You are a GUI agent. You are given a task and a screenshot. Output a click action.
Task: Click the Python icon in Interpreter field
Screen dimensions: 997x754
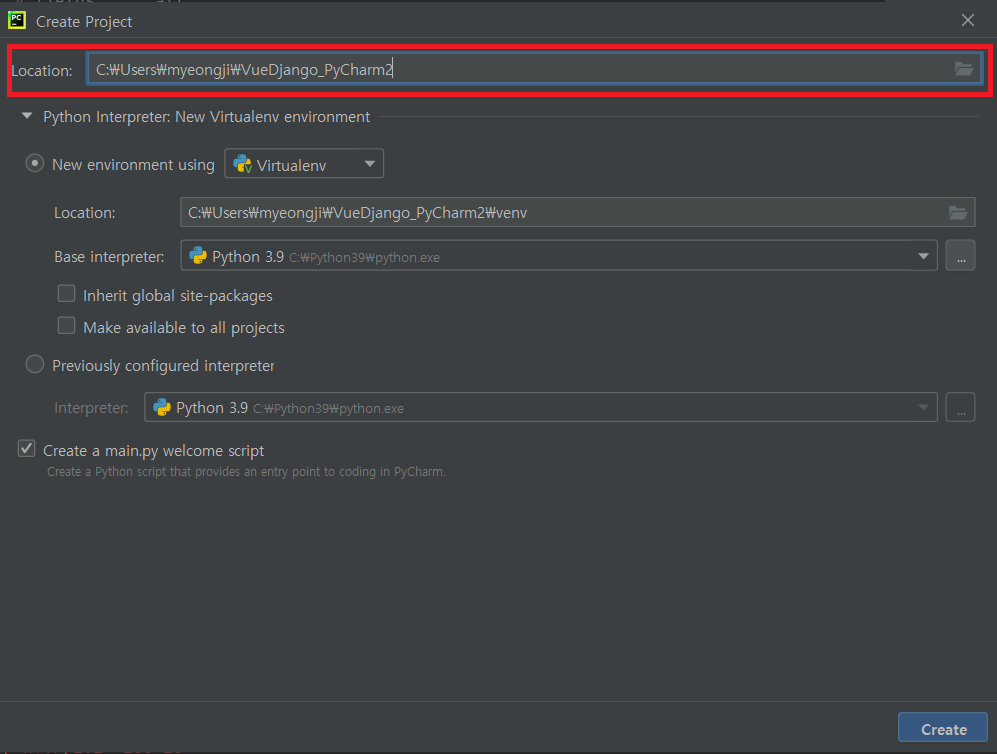[x=162, y=407]
